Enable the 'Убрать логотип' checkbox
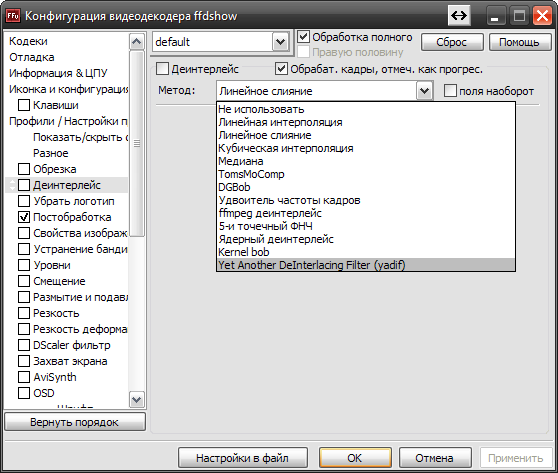 tap(24, 201)
